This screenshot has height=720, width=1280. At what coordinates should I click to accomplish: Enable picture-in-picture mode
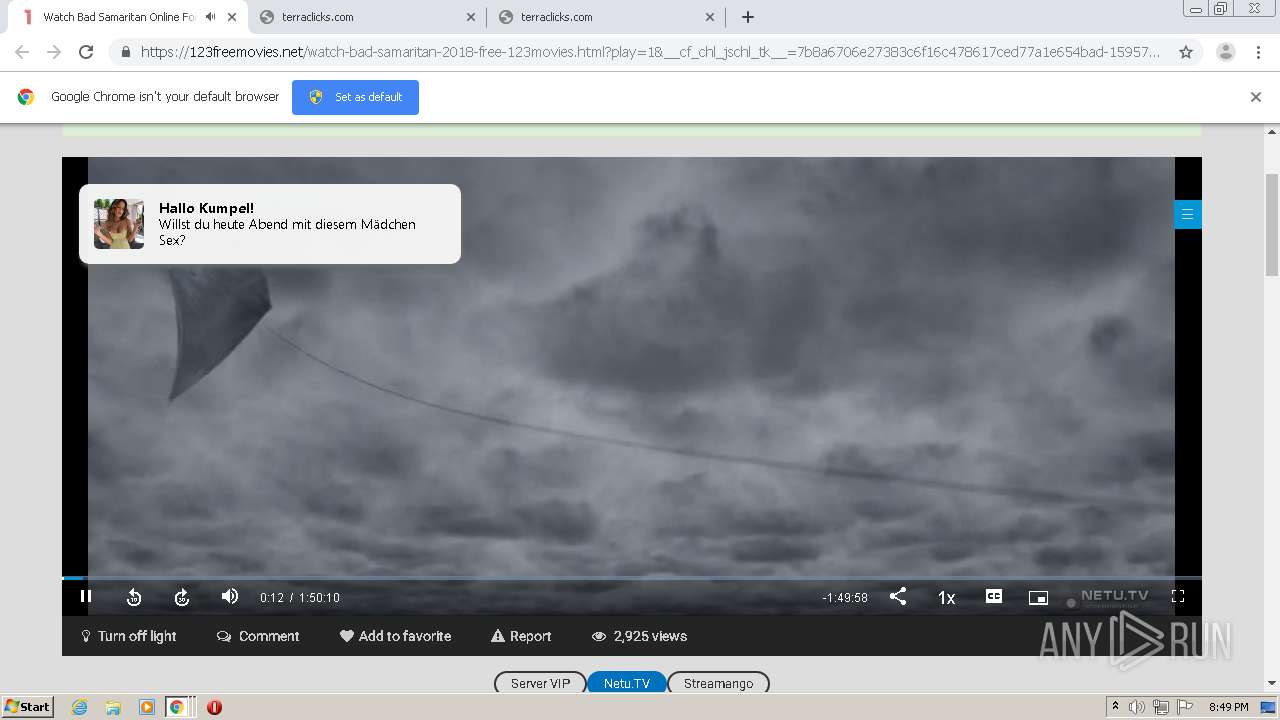tap(1038, 597)
